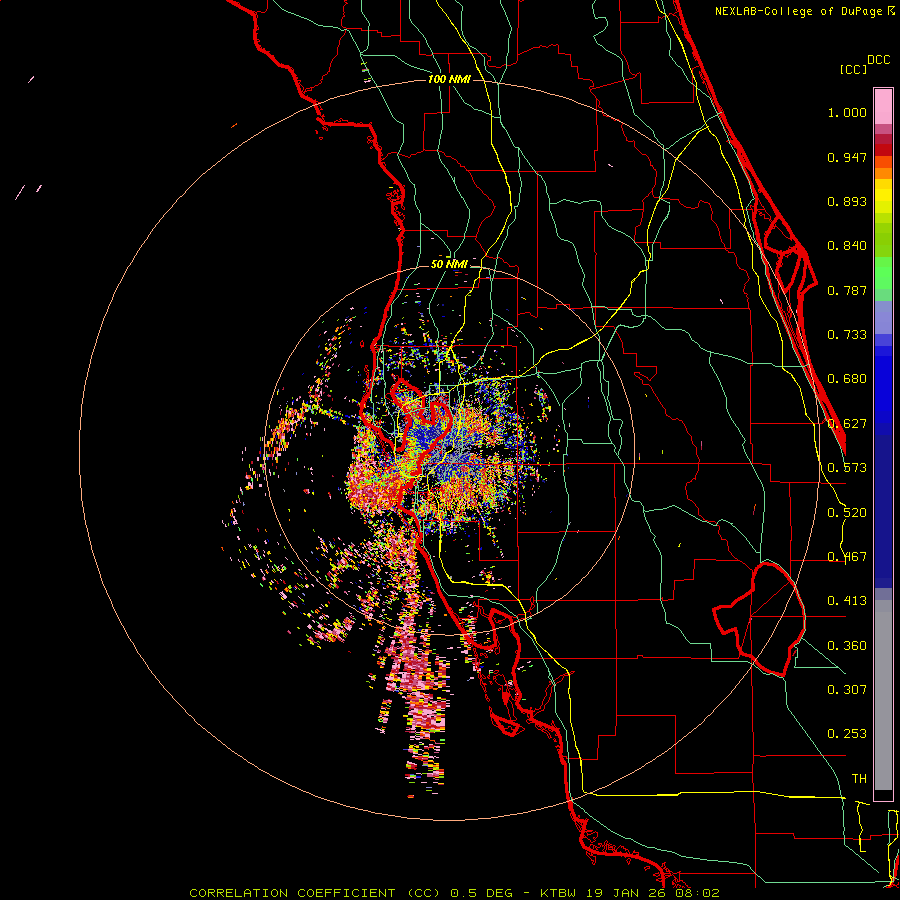Click the 0.733 value on the color scale

coord(847,335)
